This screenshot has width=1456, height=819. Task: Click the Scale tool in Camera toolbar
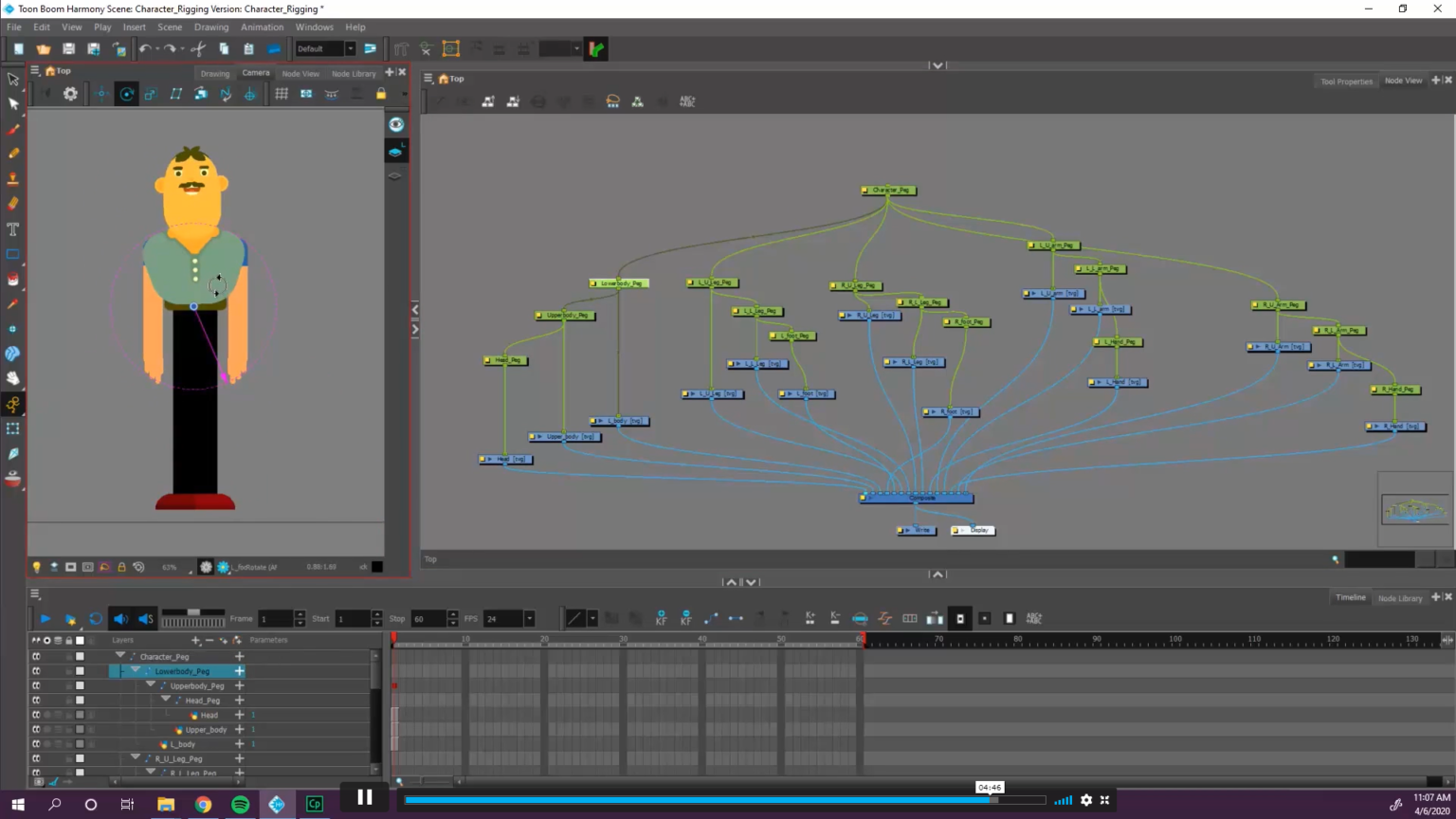151,94
